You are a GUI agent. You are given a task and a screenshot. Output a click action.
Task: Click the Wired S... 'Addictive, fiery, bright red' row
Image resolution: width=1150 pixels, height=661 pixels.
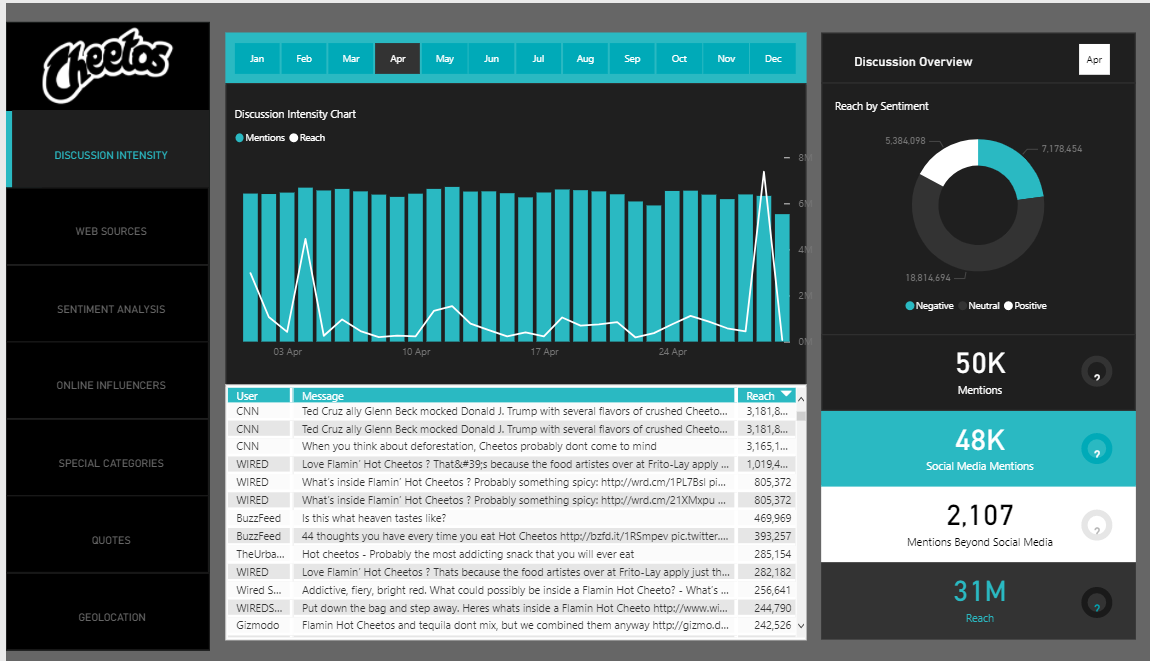coord(512,591)
